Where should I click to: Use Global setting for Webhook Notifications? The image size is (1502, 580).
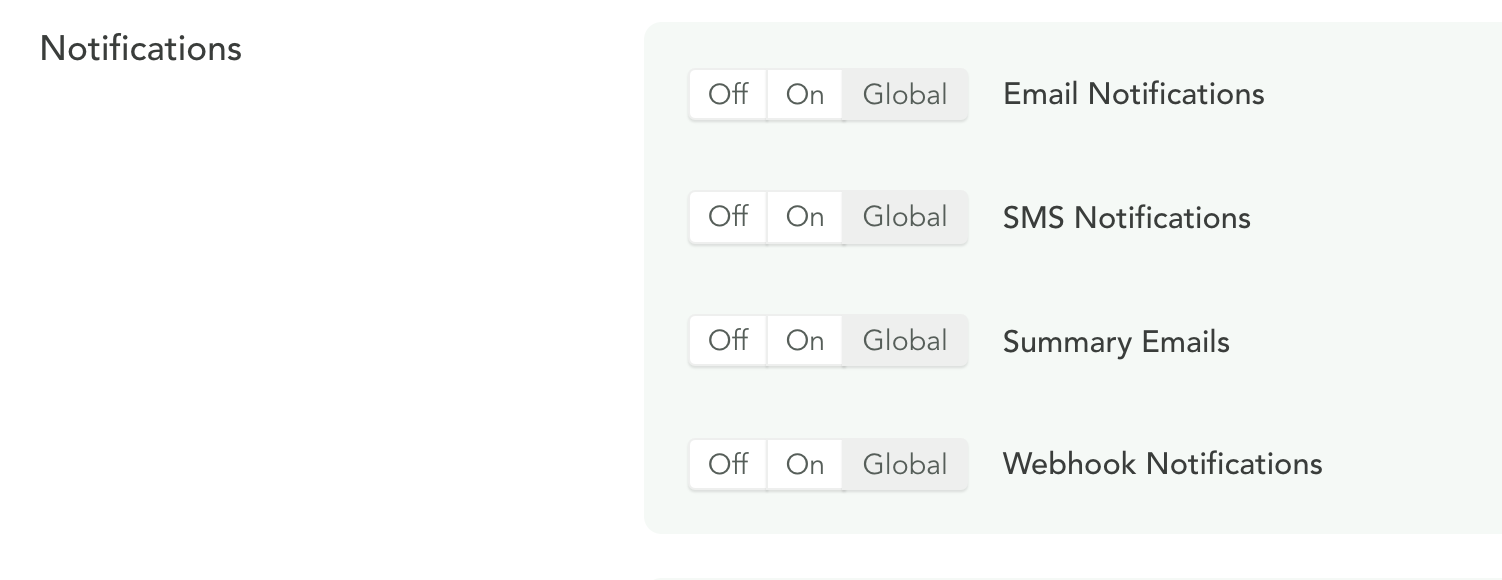tap(905, 465)
